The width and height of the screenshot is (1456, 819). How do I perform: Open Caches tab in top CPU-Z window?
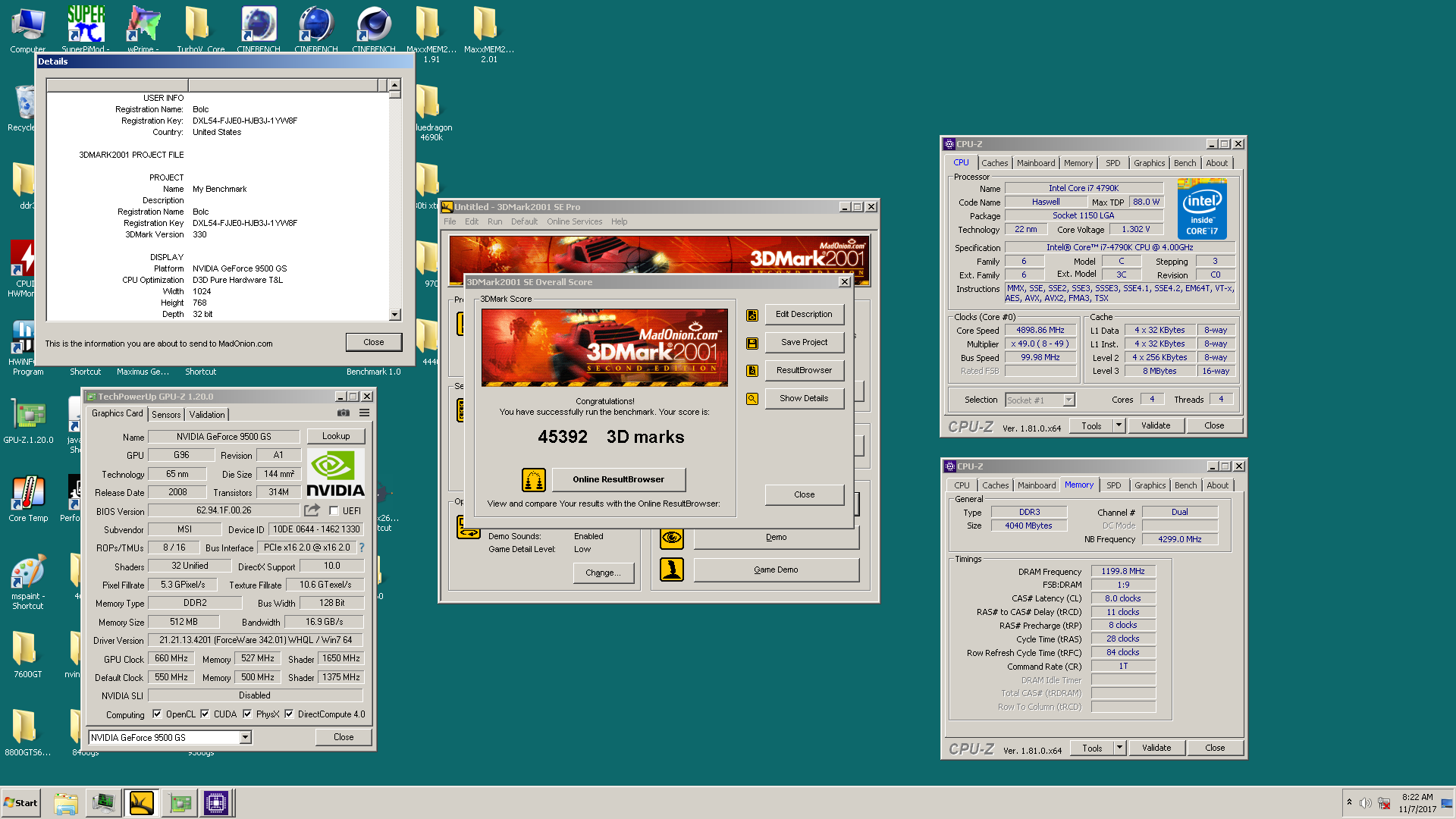pyautogui.click(x=994, y=163)
